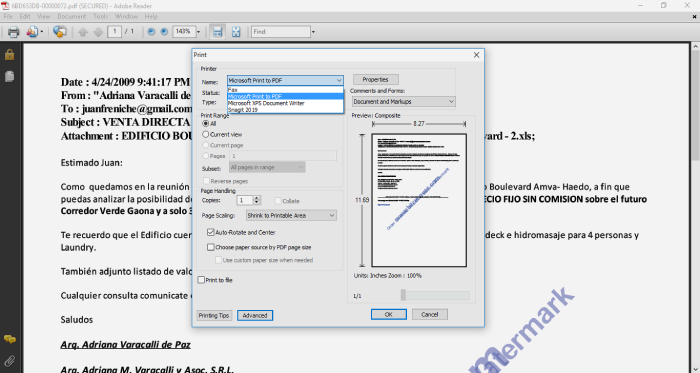
Task: Click the Print icon in toolbar
Action: (x=14, y=32)
